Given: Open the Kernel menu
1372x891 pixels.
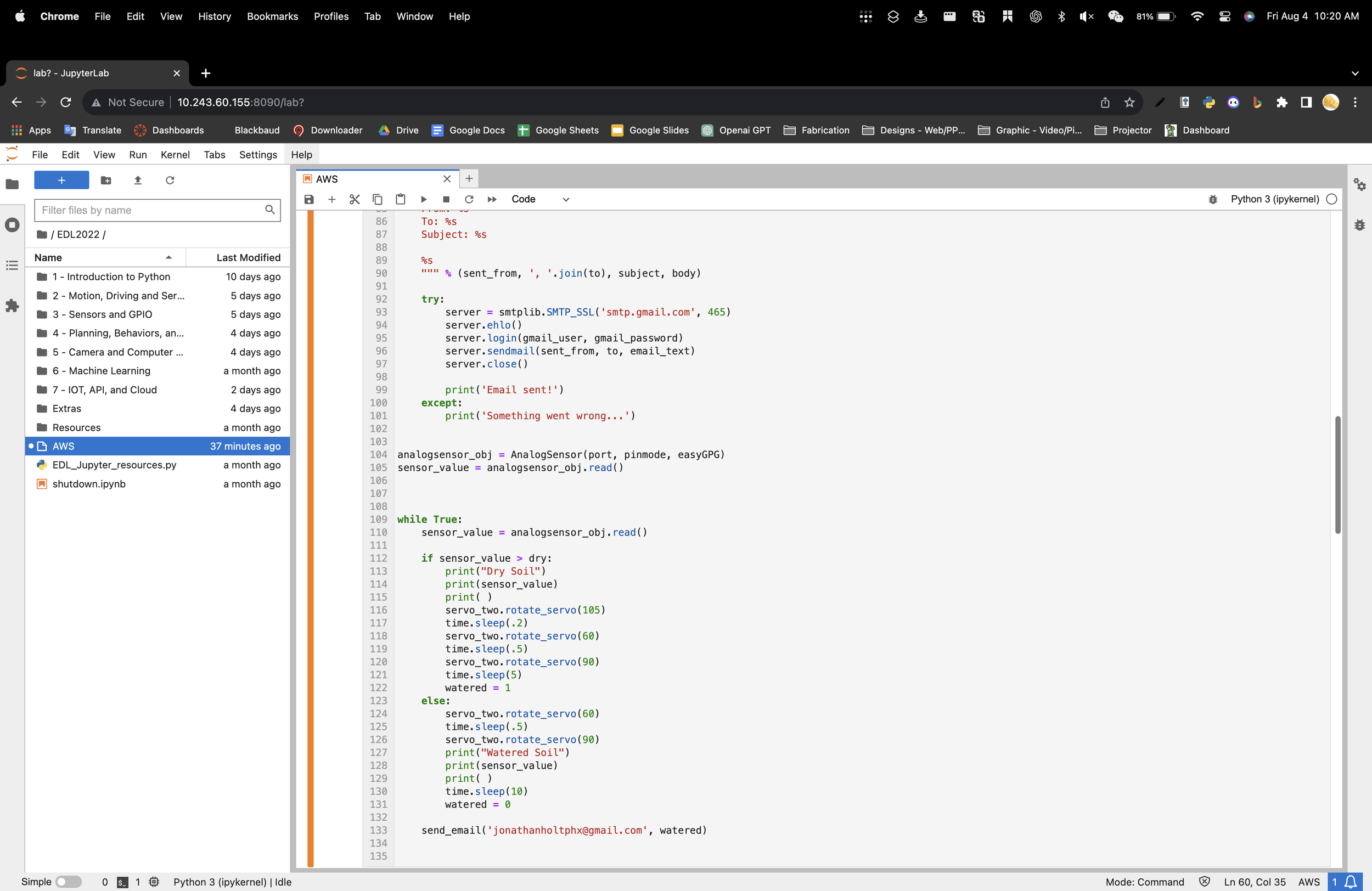Looking at the screenshot, I should tap(175, 155).
